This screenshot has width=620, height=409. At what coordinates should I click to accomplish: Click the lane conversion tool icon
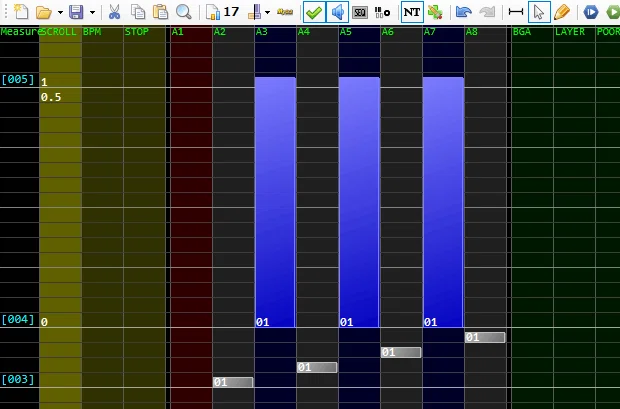[255, 12]
